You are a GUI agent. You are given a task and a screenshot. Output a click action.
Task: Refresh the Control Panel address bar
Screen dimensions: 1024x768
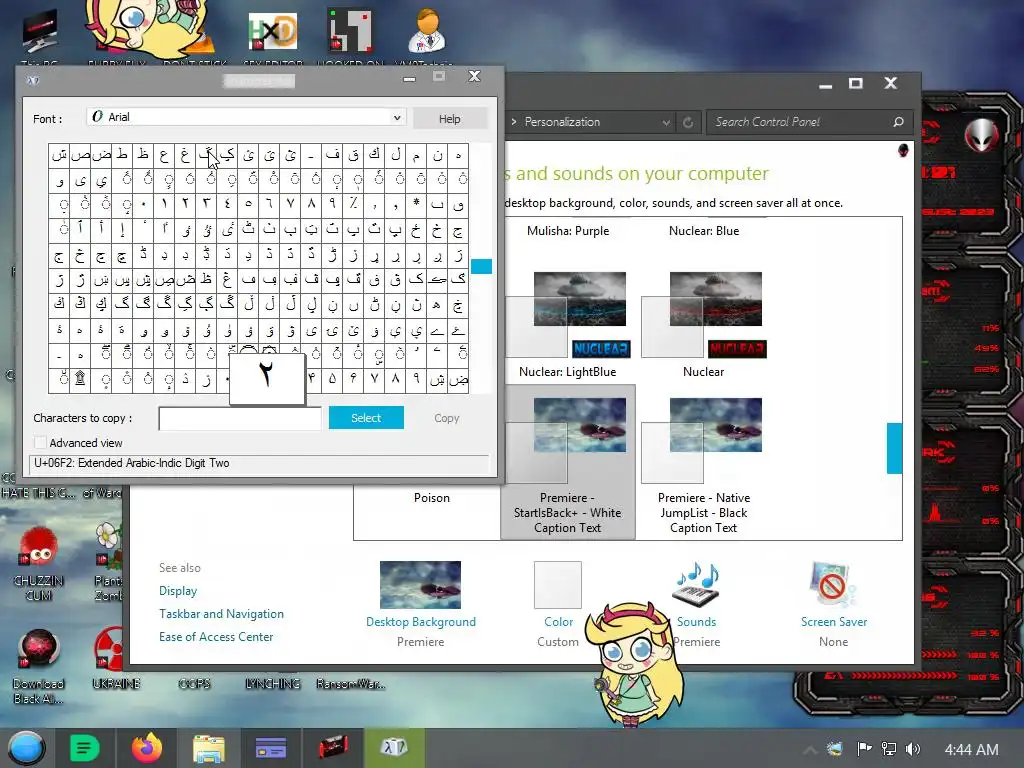coord(688,122)
